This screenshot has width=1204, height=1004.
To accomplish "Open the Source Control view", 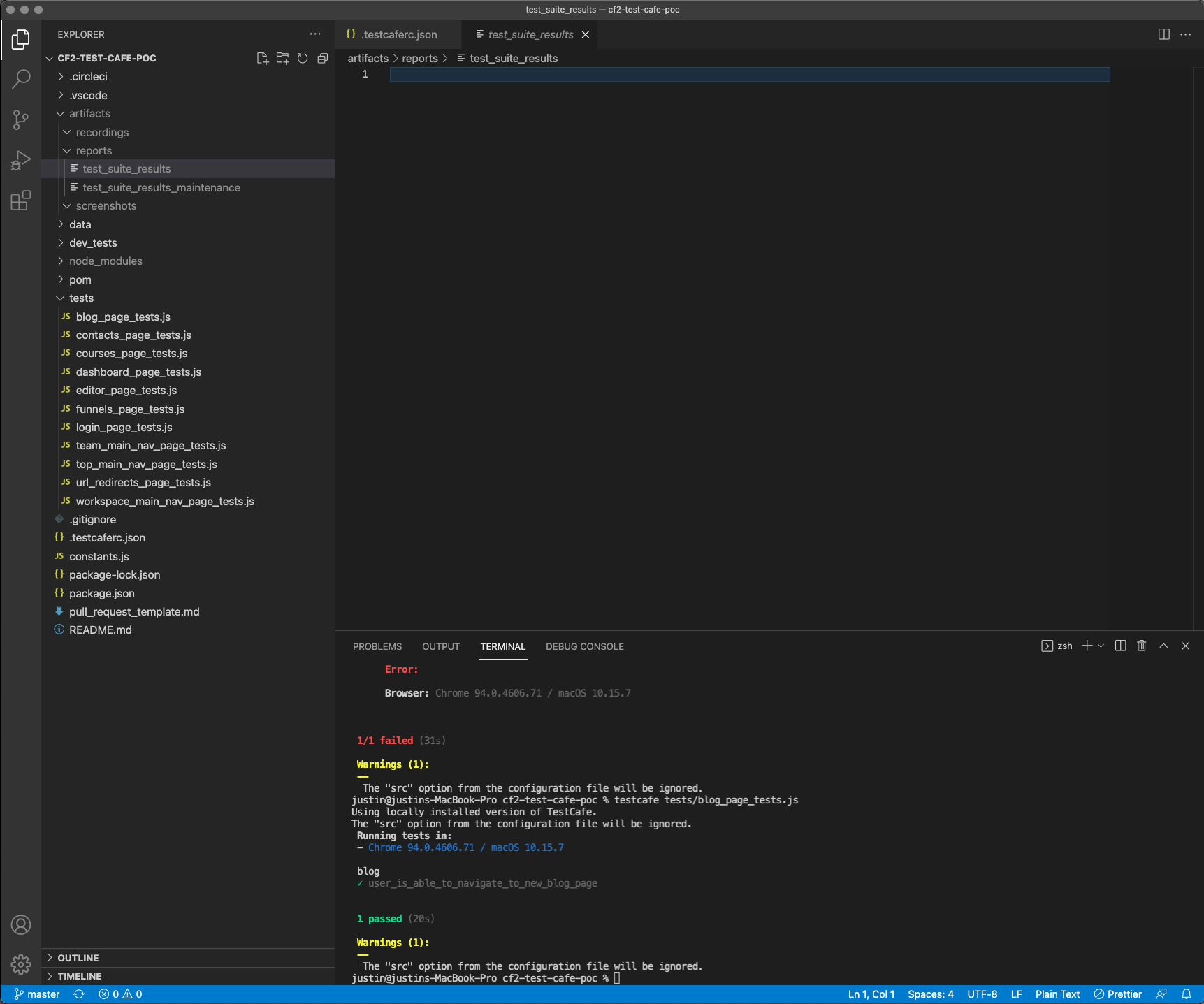I will [x=21, y=119].
